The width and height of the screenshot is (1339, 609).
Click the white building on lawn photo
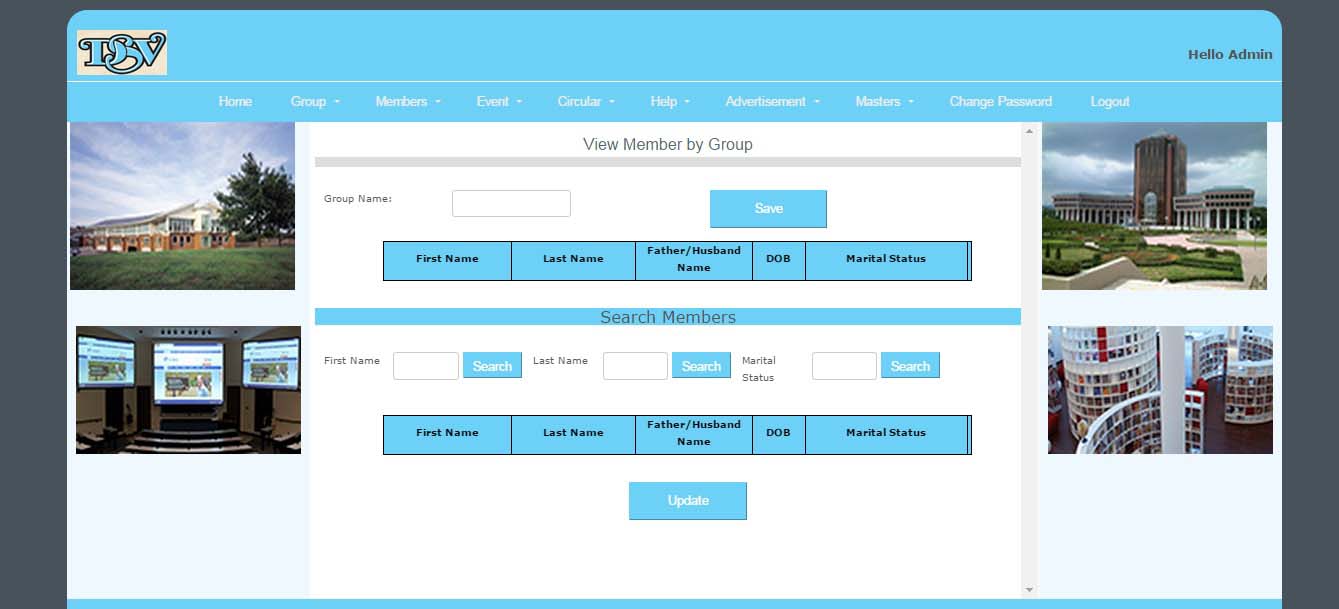tap(182, 206)
